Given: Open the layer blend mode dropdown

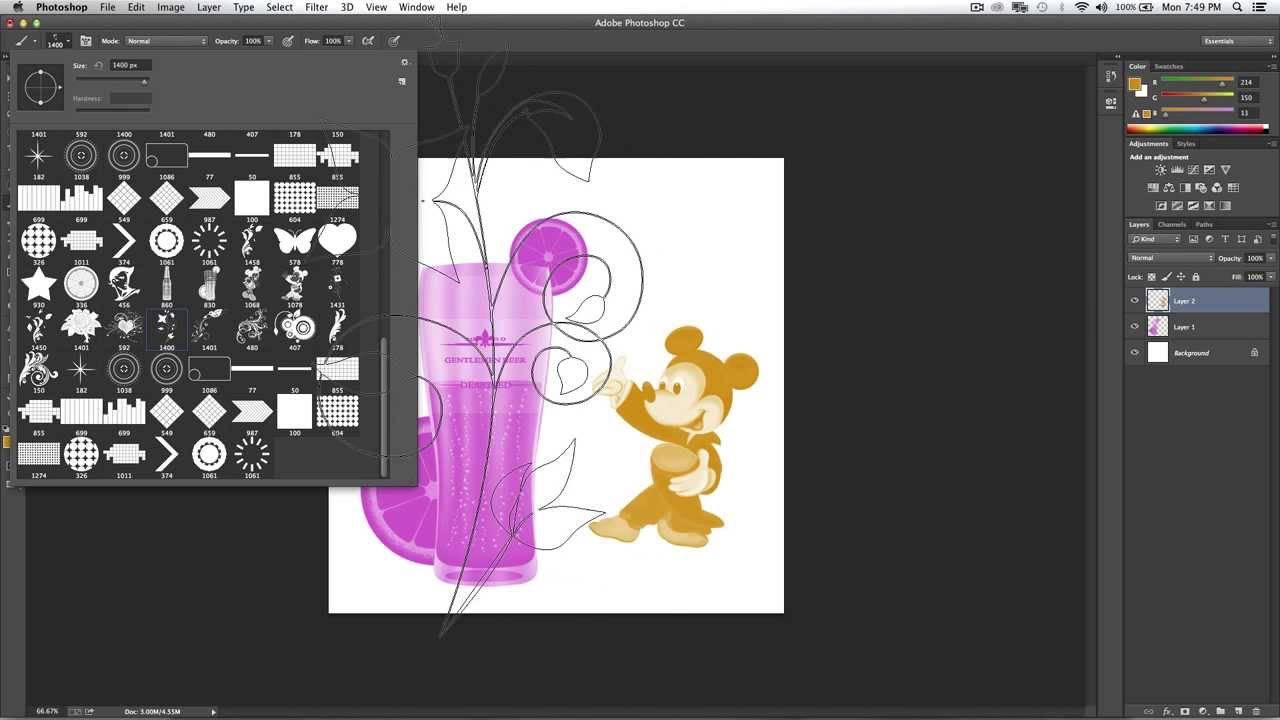Looking at the screenshot, I should (x=1171, y=258).
